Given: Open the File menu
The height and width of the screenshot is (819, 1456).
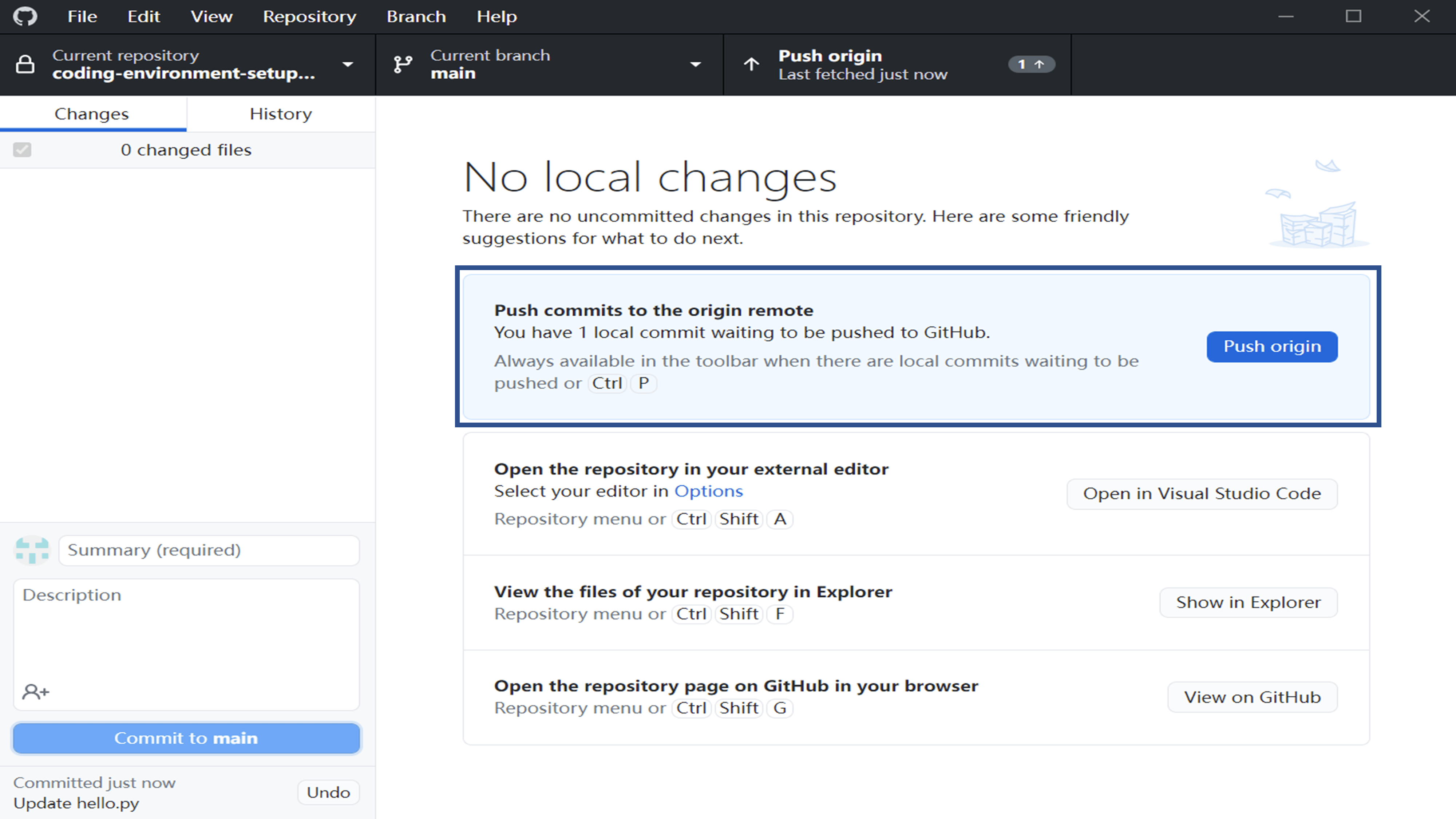Looking at the screenshot, I should [x=82, y=16].
